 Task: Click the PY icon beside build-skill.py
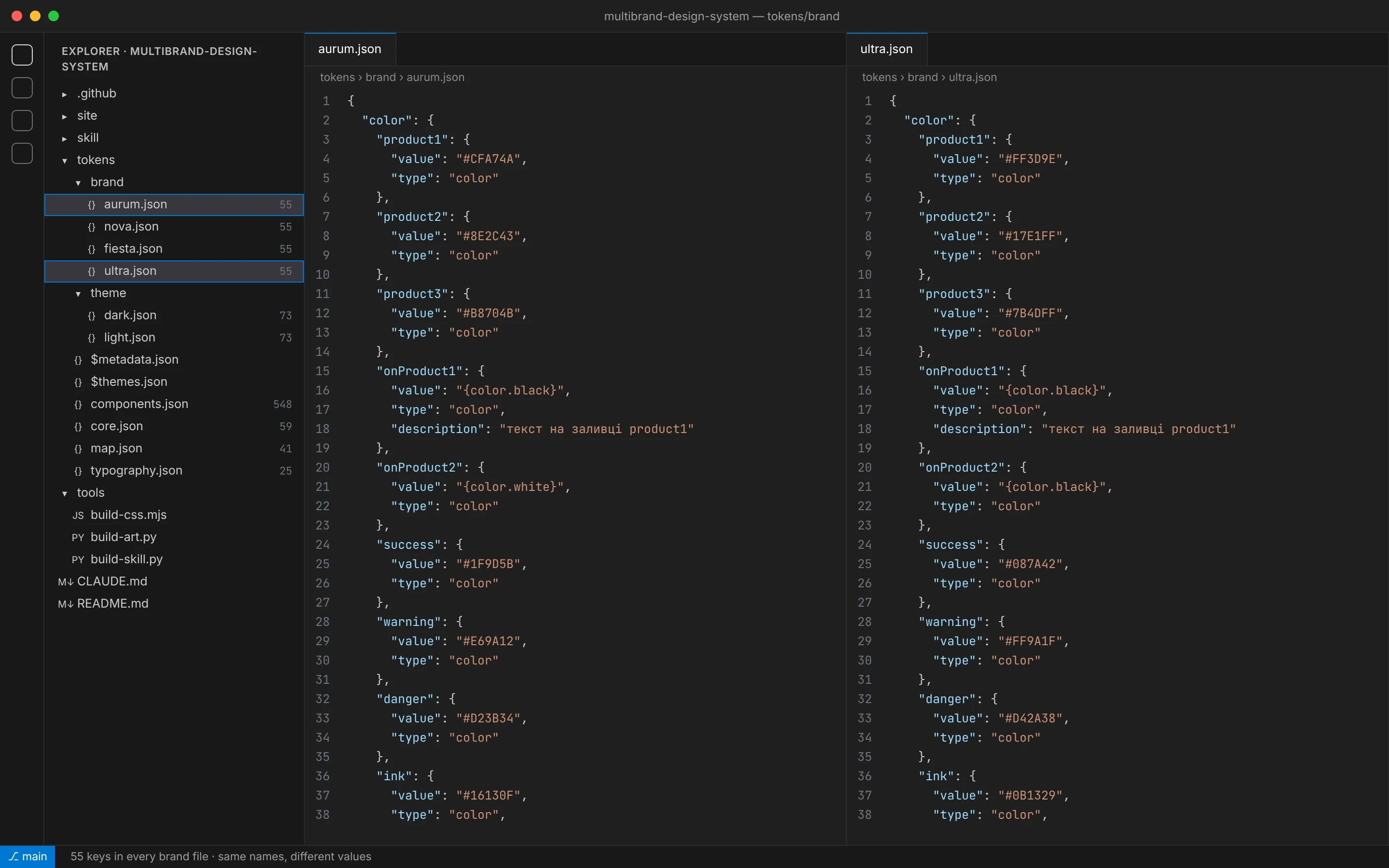click(78, 560)
